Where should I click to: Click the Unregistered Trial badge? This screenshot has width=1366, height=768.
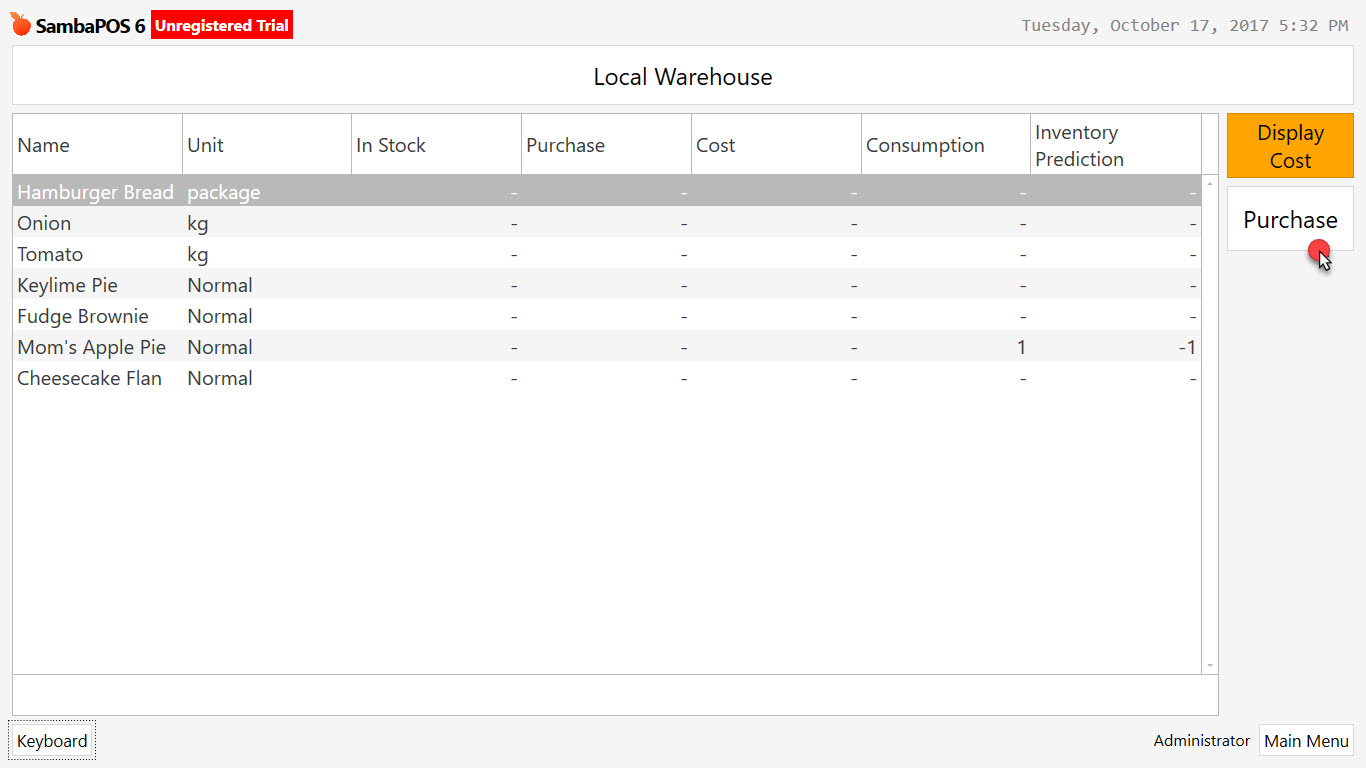click(221, 25)
